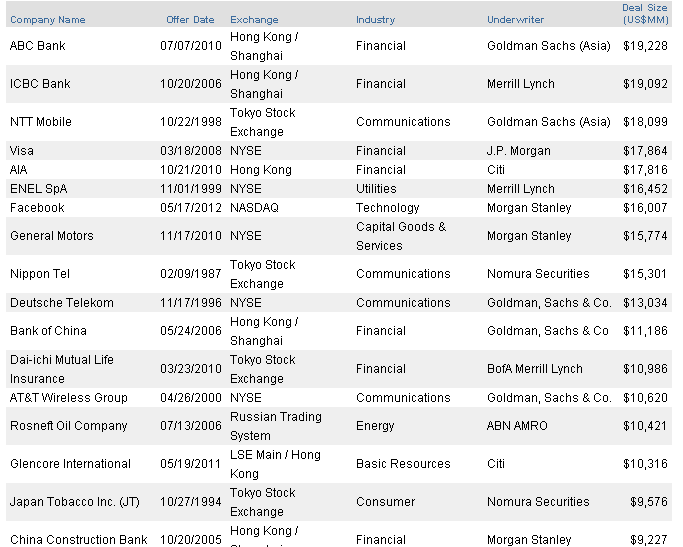The width and height of the screenshot is (683, 547).
Task: Sort the table by Exchange header
Action: 254,19
